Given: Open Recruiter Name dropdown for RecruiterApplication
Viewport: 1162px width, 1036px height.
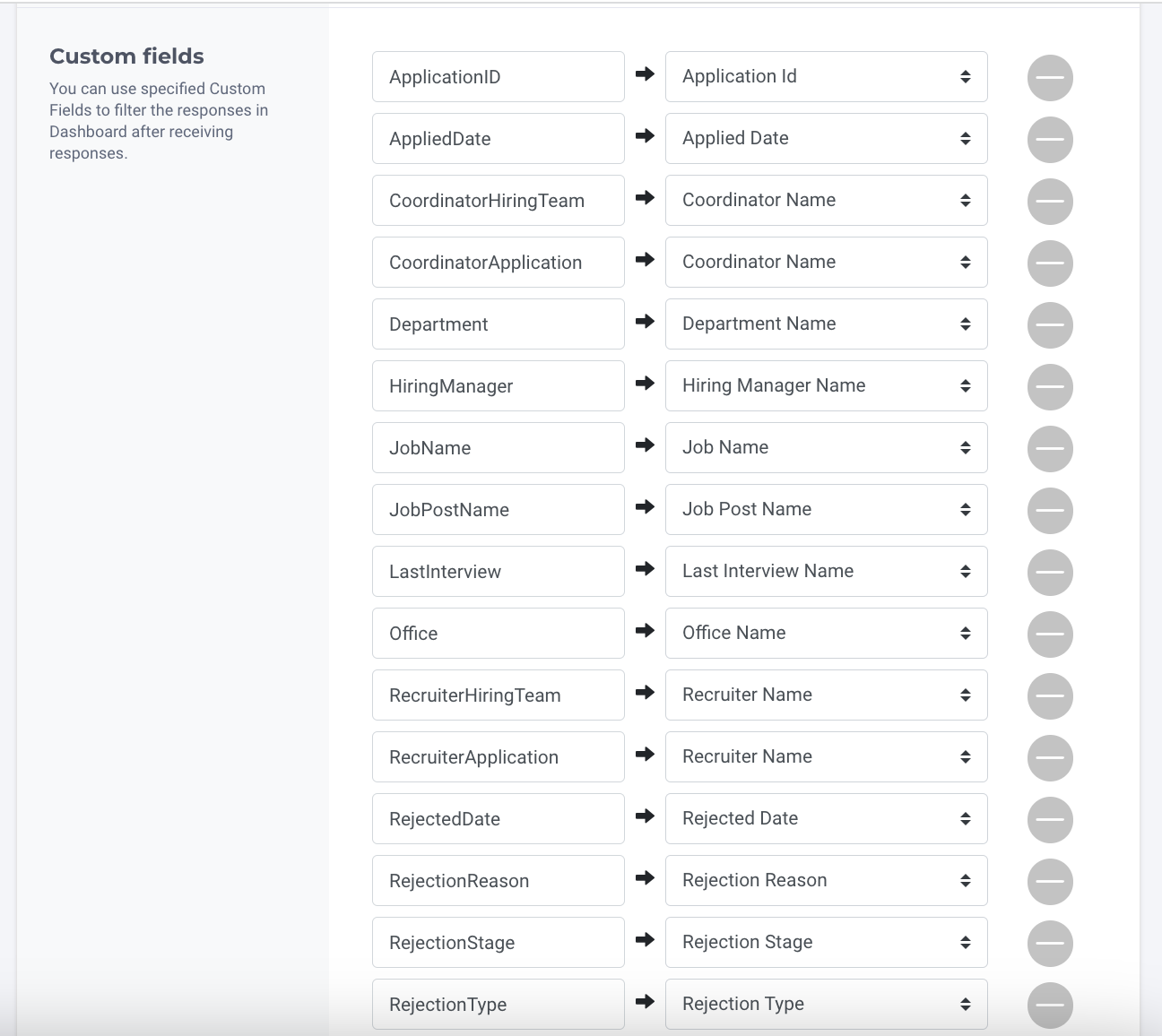Looking at the screenshot, I should click(x=826, y=756).
